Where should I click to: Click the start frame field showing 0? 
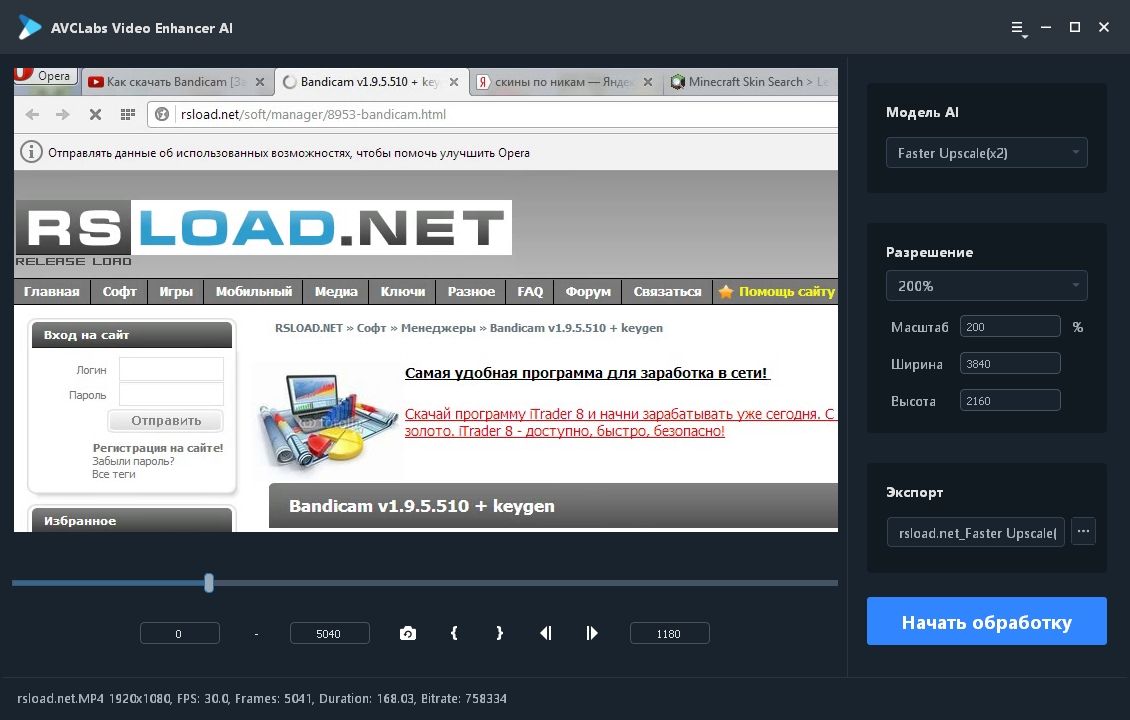tap(179, 634)
